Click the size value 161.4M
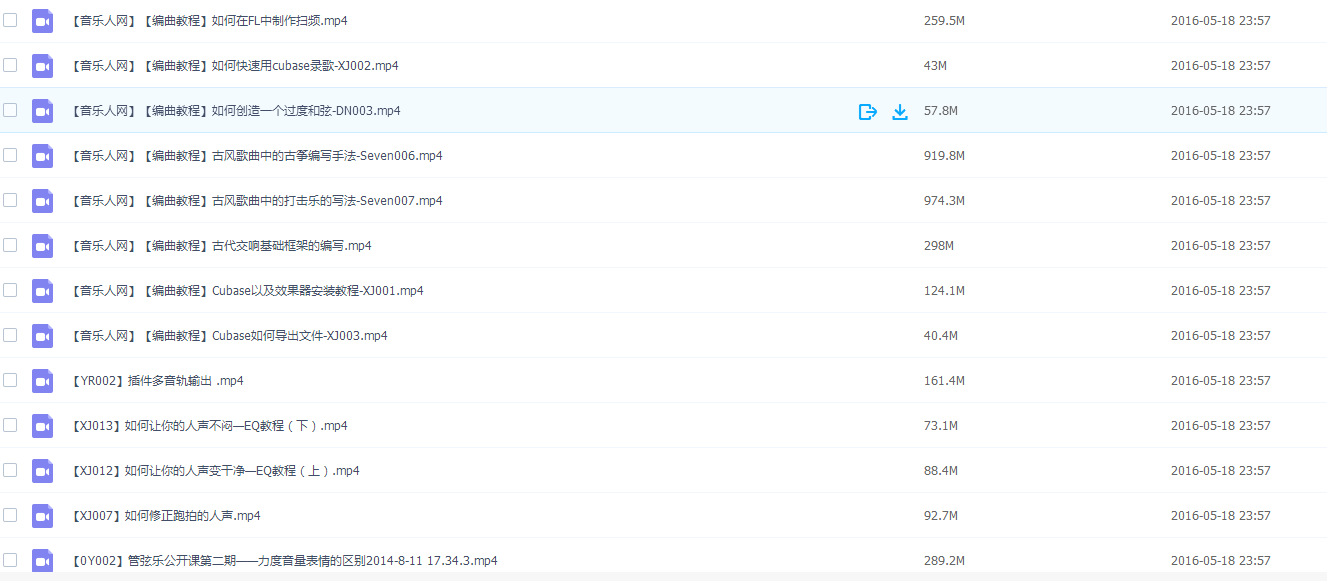The width and height of the screenshot is (1327, 581). (x=944, y=381)
